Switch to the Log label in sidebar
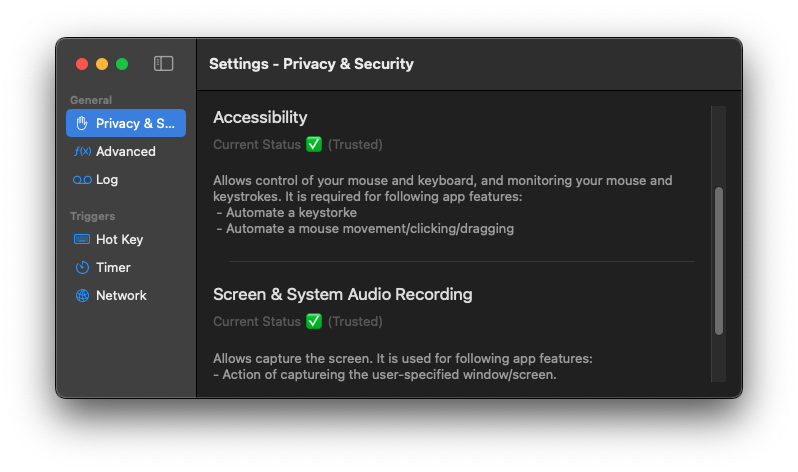Screen dimensions: 798x472 107,180
